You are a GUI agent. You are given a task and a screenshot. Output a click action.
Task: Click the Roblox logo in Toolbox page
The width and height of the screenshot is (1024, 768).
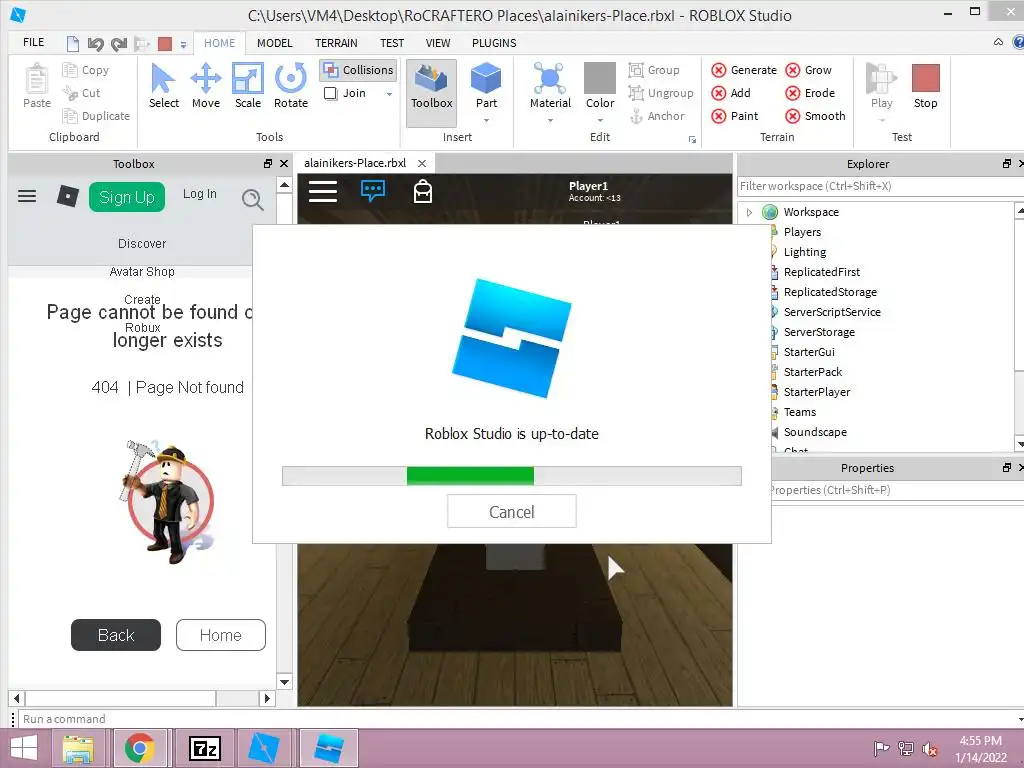68,196
